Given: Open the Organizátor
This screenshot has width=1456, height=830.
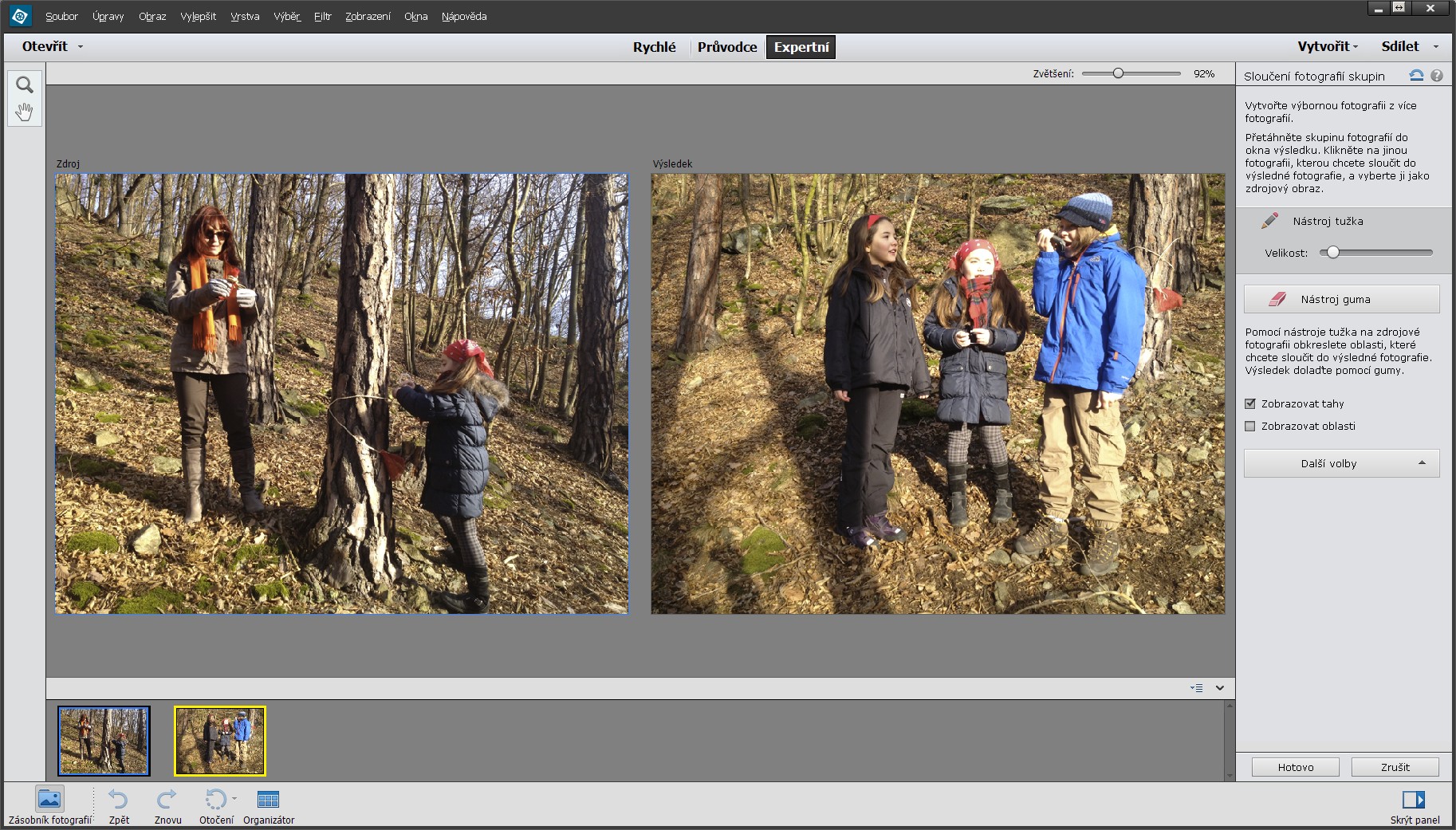Looking at the screenshot, I should 268,799.
